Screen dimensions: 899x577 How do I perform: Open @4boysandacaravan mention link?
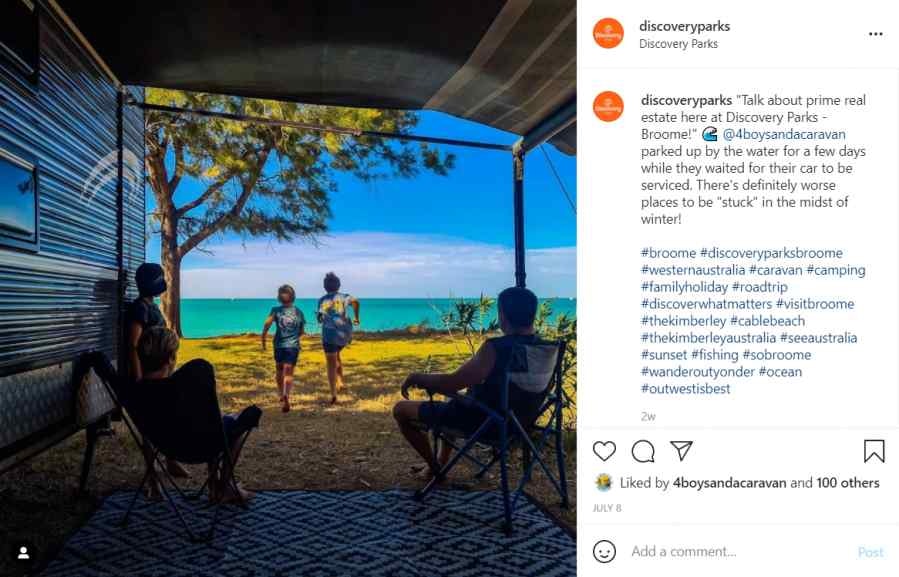coord(784,134)
